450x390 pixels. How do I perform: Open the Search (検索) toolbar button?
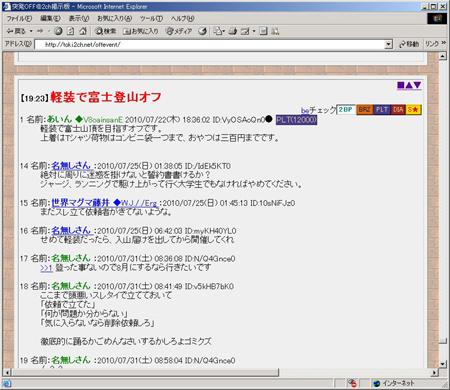click(105, 31)
